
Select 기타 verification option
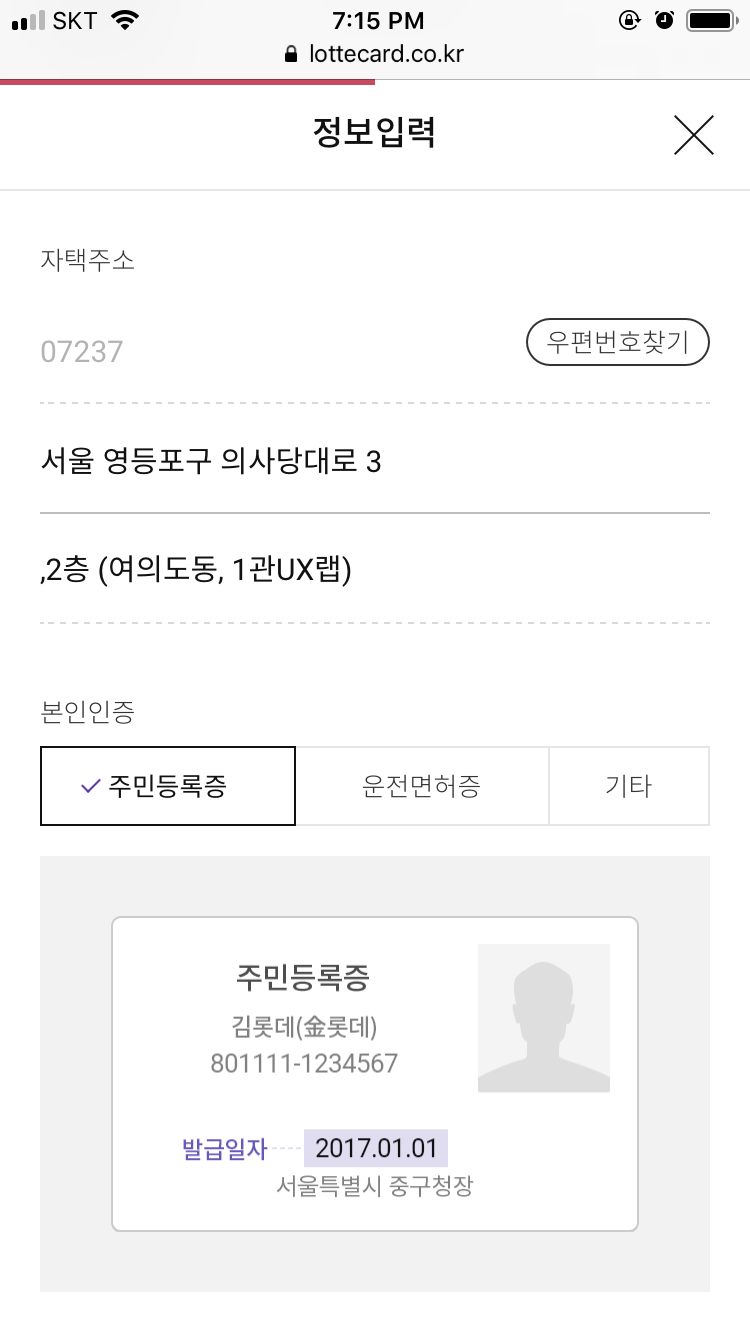629,786
